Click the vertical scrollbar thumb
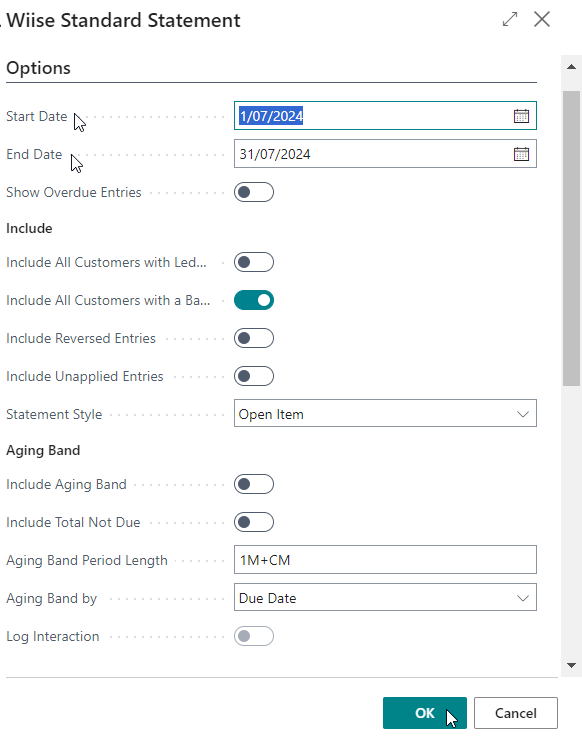 [571, 239]
